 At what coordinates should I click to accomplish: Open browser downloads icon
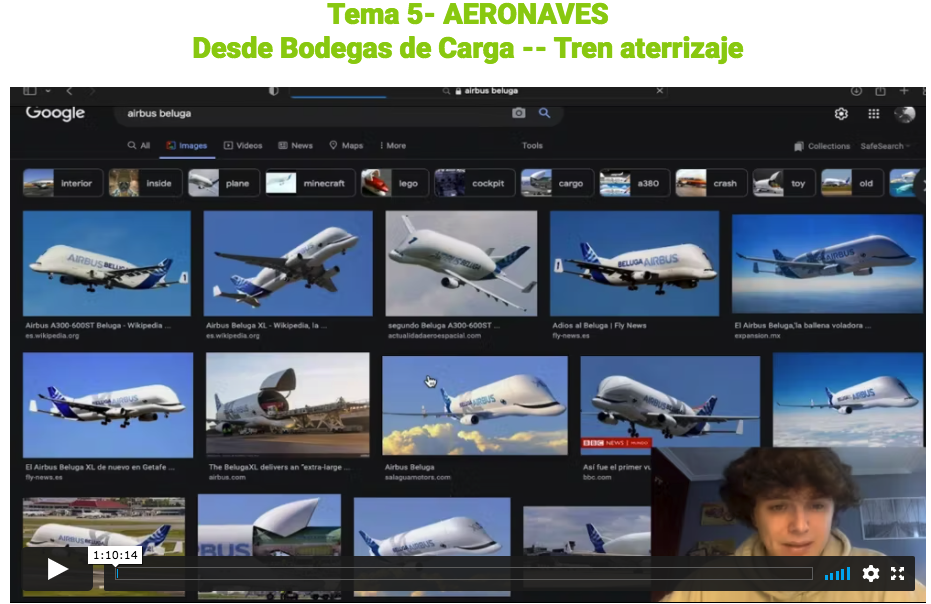[856, 91]
